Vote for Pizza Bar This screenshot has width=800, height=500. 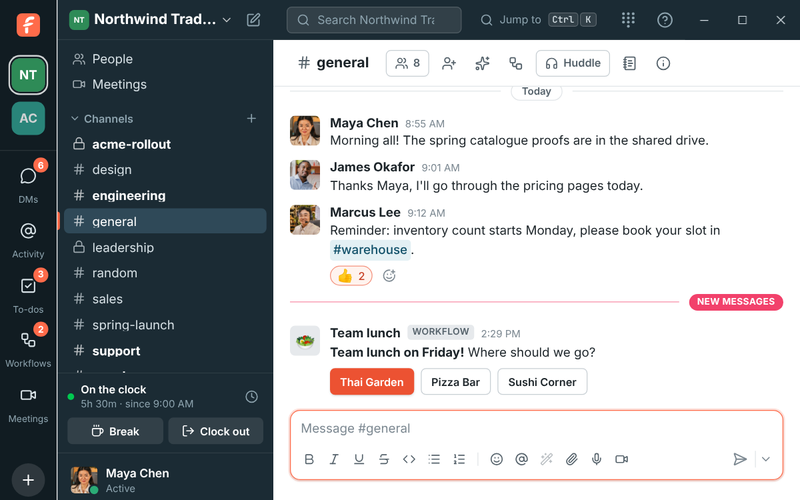click(456, 382)
